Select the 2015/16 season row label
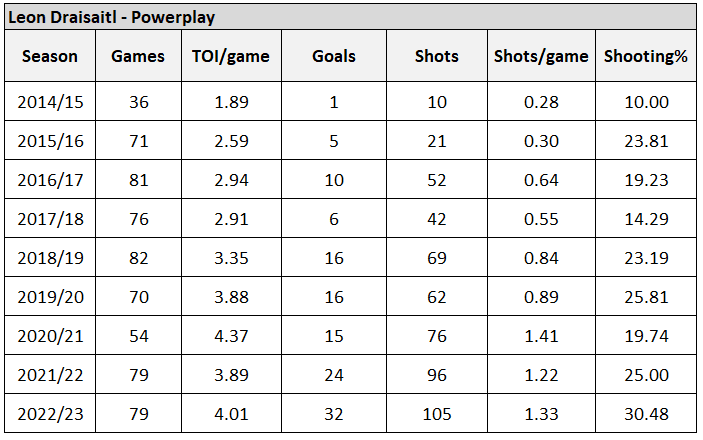The width and height of the screenshot is (703, 440). [49, 141]
